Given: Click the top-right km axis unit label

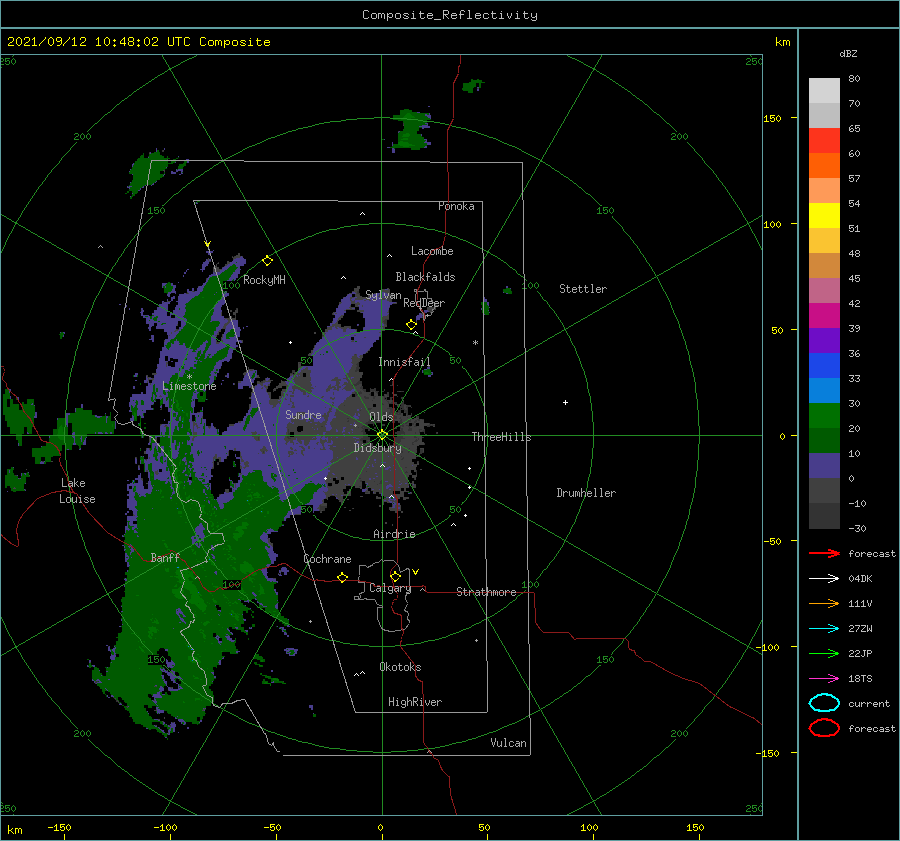Looking at the screenshot, I should (782, 42).
